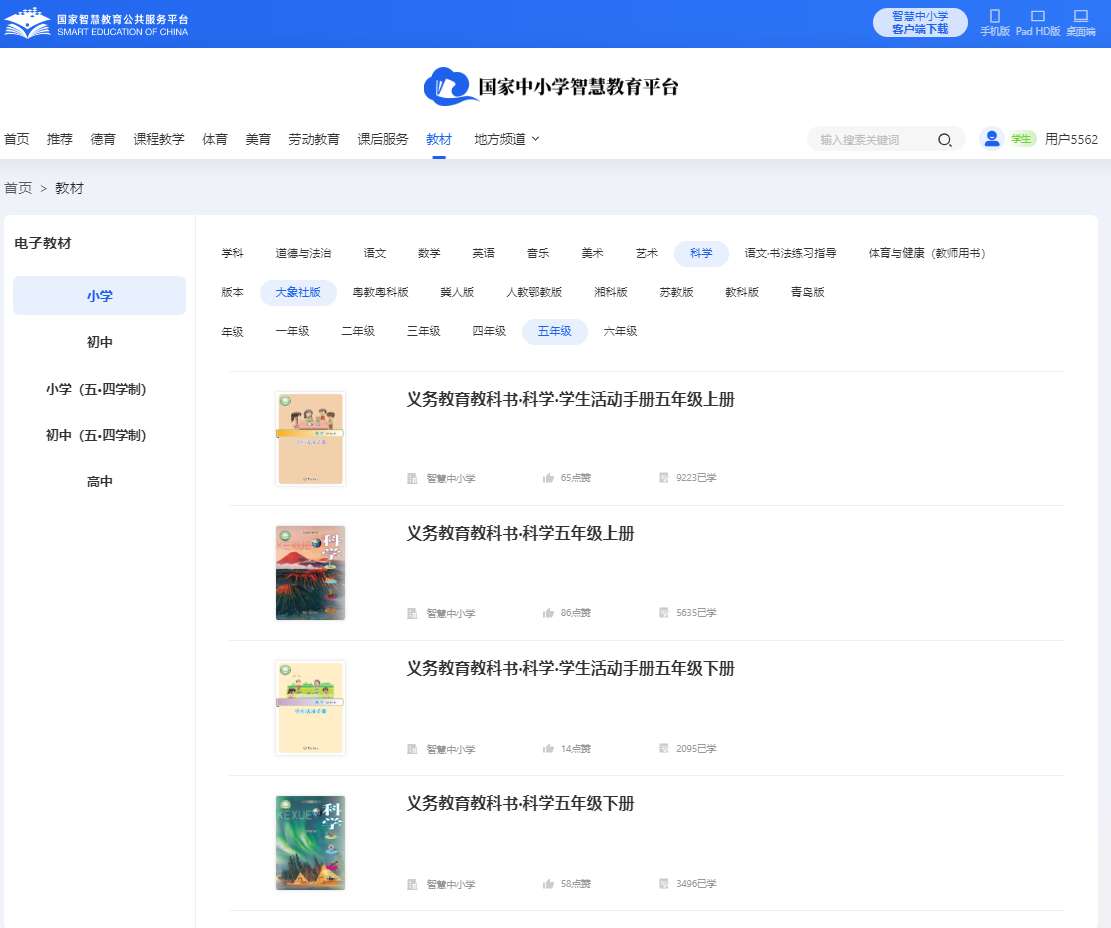Image resolution: width=1111 pixels, height=928 pixels.
Task: Filter subject by 科学
Action: point(701,253)
